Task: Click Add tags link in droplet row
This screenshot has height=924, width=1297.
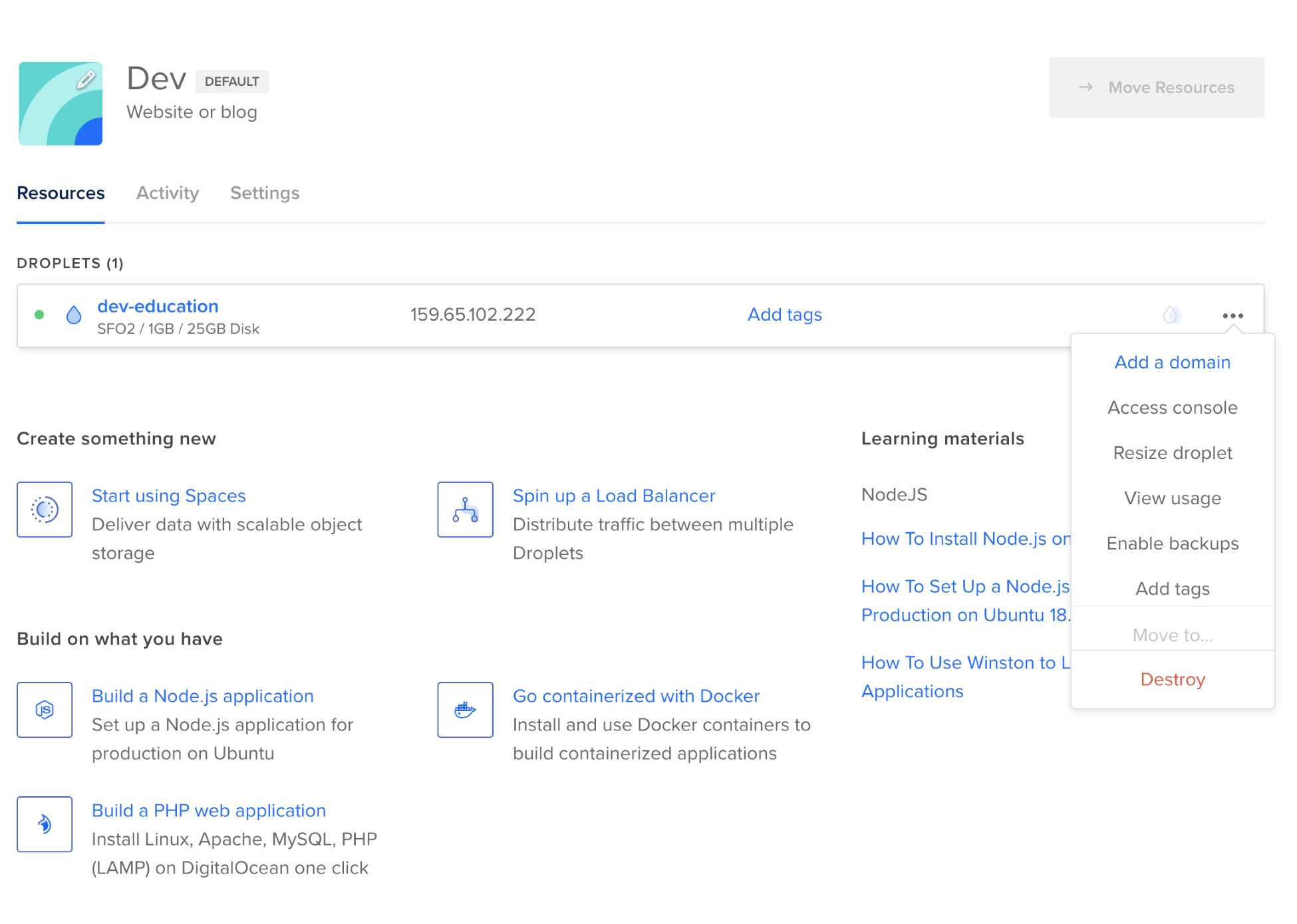Action: tap(784, 315)
